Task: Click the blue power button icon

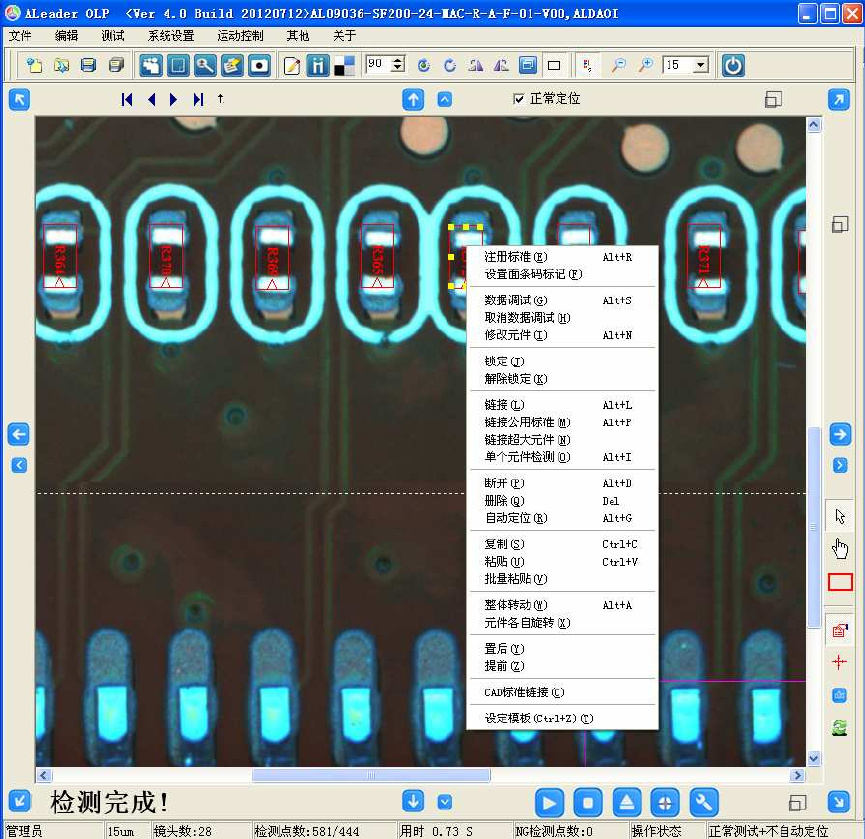Action: (733, 66)
